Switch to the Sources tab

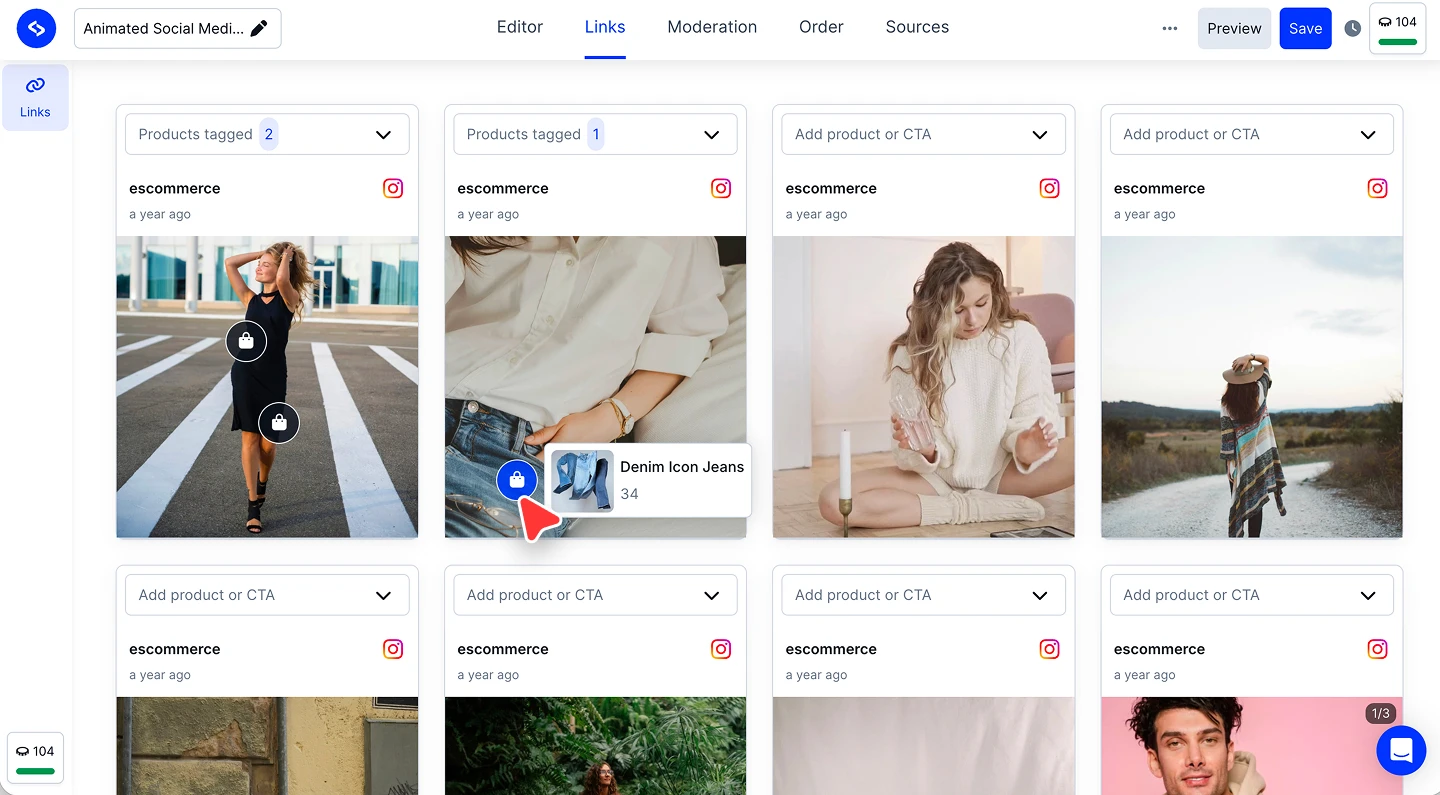coord(917,28)
